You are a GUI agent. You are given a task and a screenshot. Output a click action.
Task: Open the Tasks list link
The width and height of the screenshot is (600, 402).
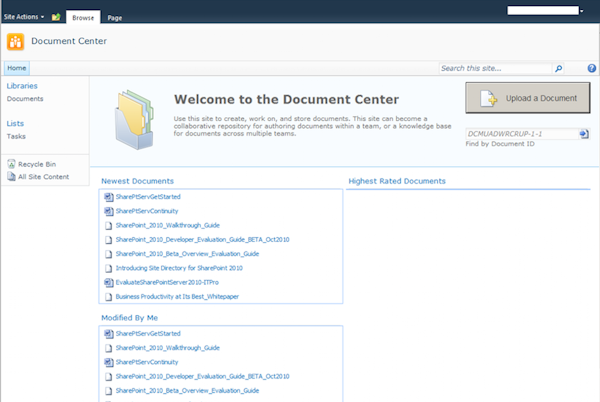(x=16, y=136)
